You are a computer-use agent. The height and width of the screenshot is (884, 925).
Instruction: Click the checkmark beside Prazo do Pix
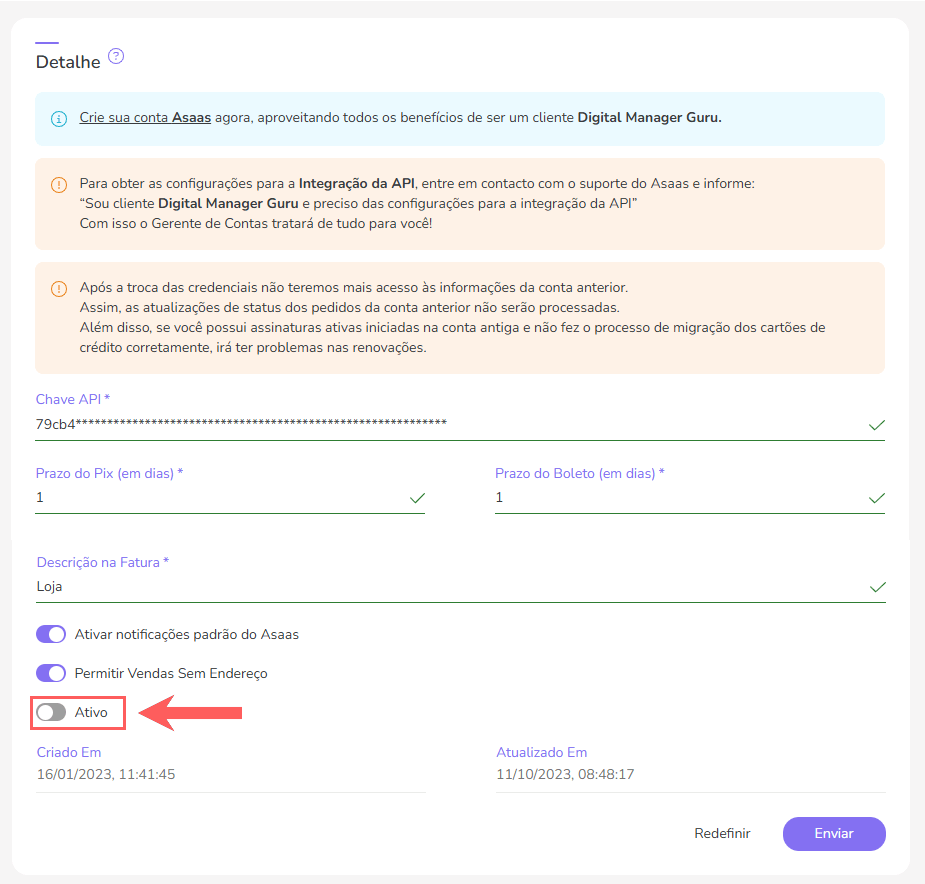(x=417, y=497)
